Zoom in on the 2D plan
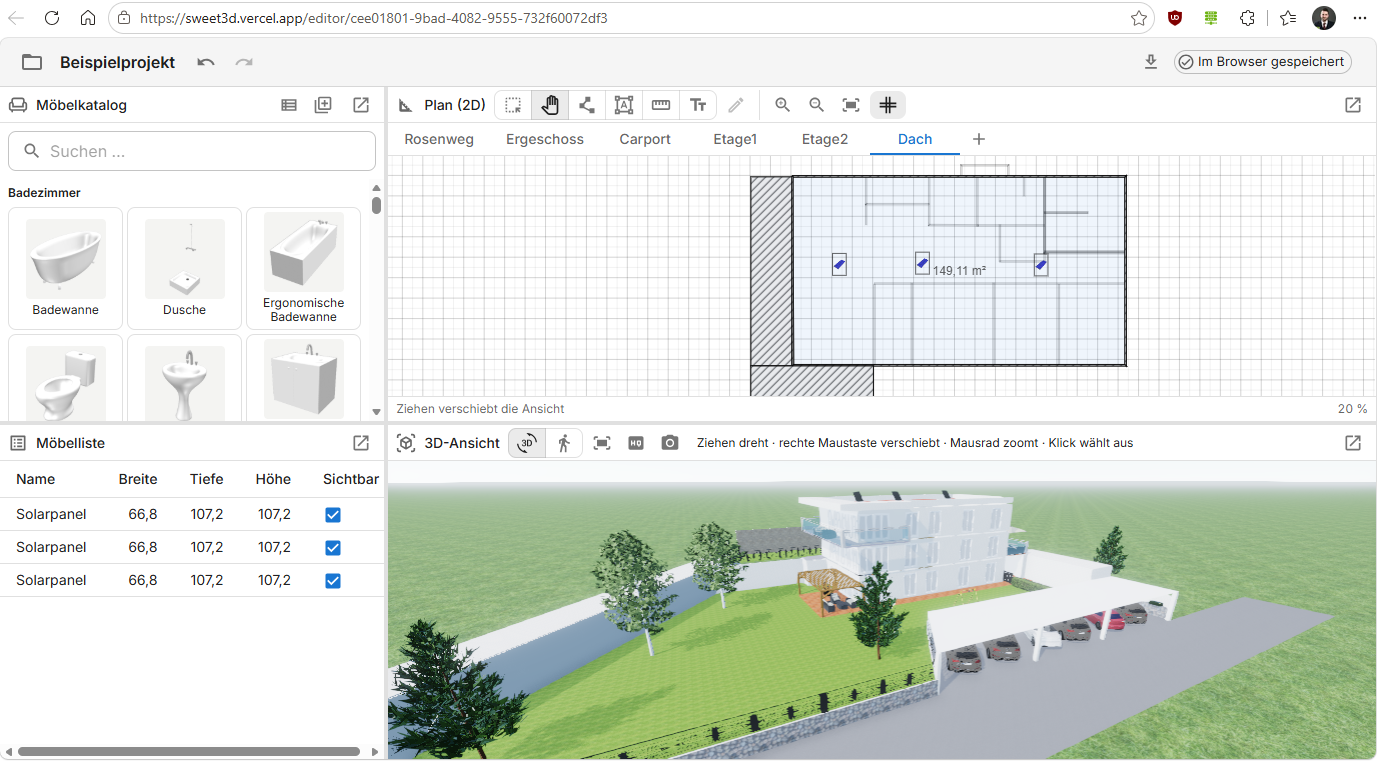Image resolution: width=1378 pixels, height=761 pixels. [782, 105]
